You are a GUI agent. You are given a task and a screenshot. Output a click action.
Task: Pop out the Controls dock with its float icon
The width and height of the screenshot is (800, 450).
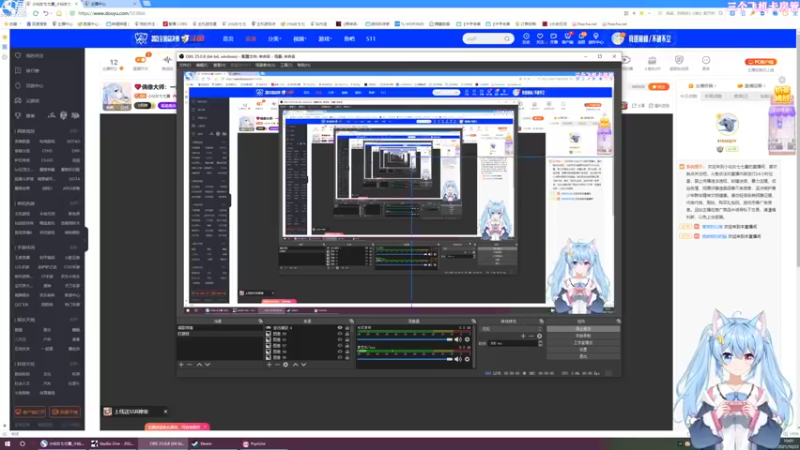pyautogui.click(x=618, y=321)
